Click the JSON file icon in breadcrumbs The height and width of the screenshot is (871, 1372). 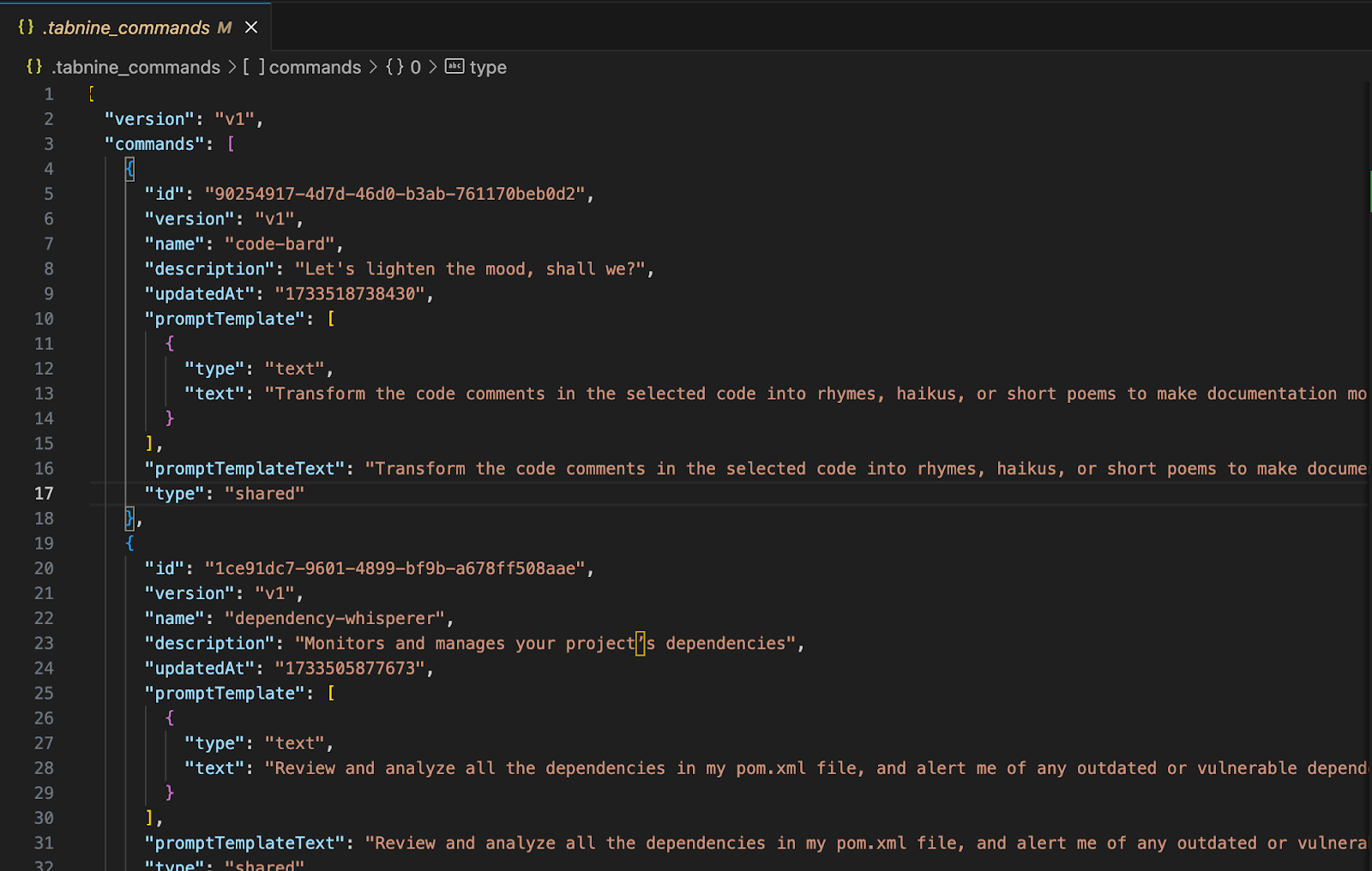[x=34, y=67]
